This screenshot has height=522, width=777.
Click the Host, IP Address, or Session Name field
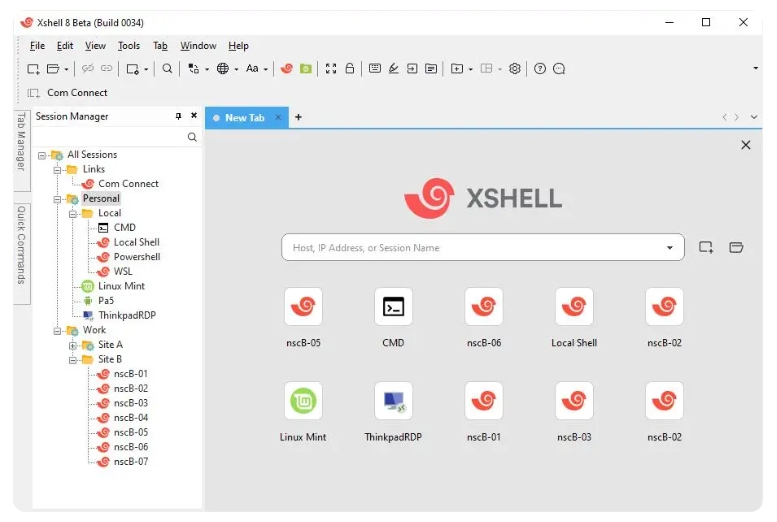pyautogui.click(x=483, y=247)
